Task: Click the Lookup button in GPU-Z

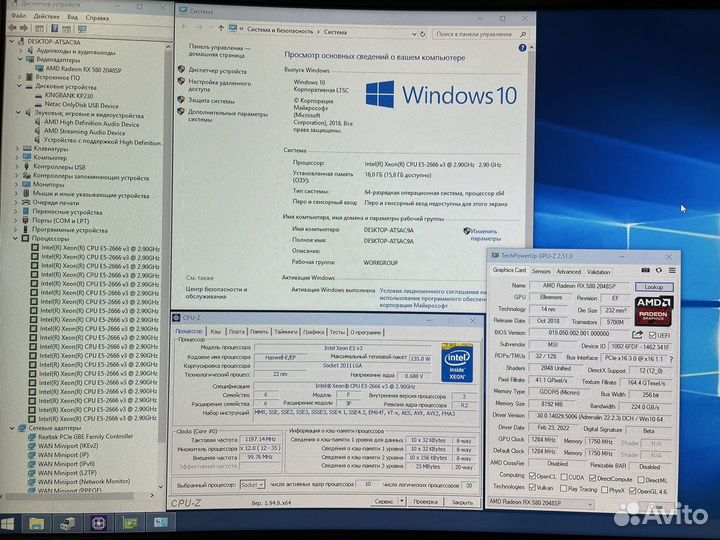Action: pos(654,287)
